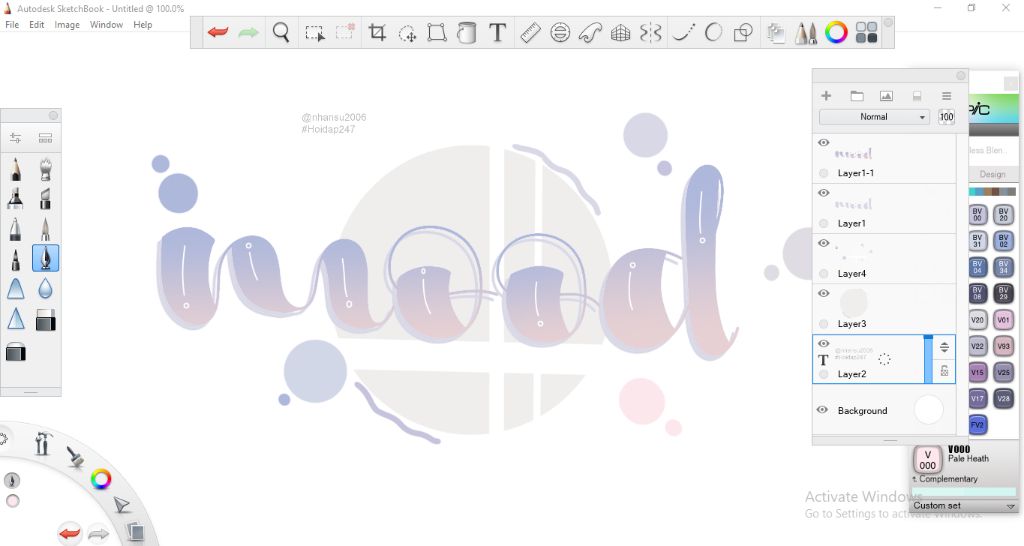Open the Copic Color Library grid icon
This screenshot has width=1024, height=546.
(x=866, y=32)
